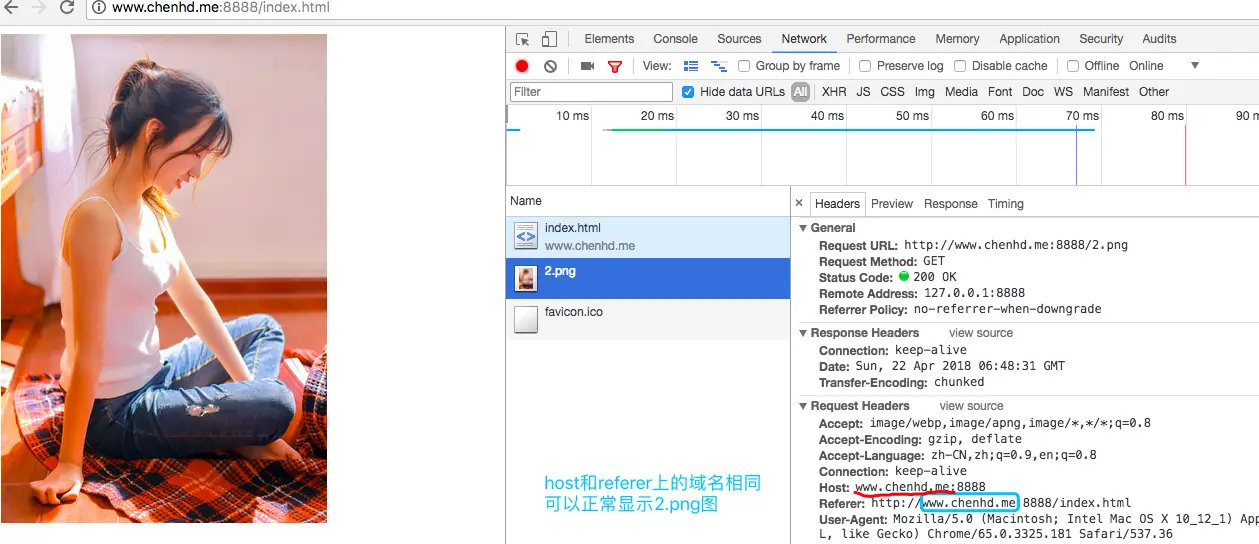
Task: Toggle the device toolbar icon
Action: pos(549,39)
